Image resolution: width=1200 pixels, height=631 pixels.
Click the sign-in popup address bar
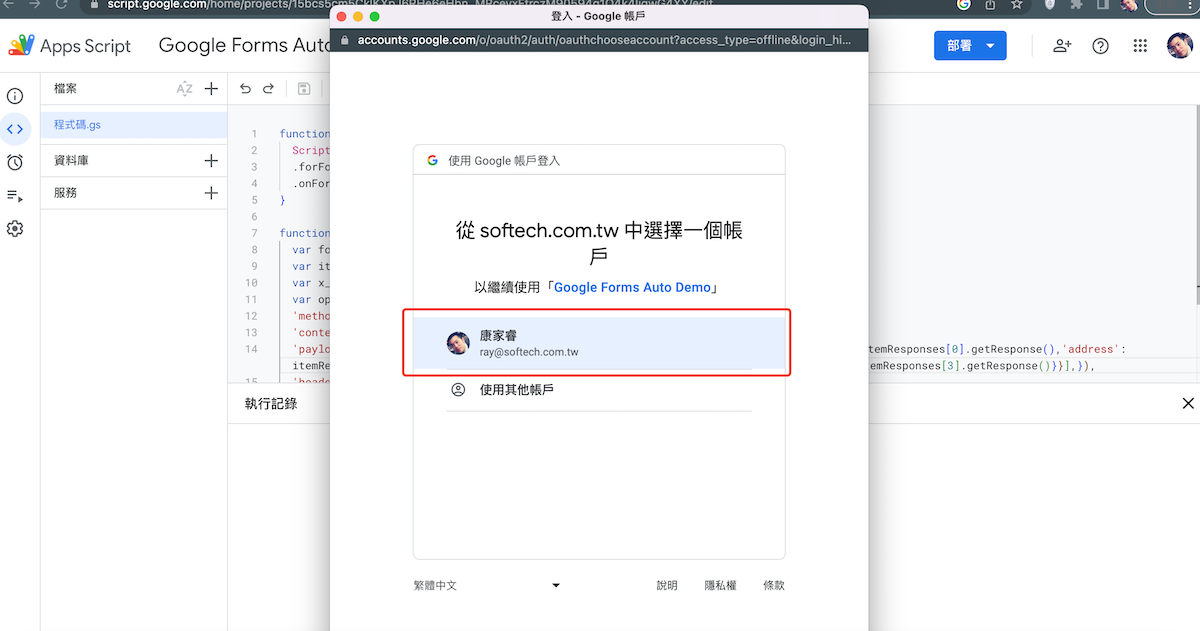pyautogui.click(x=598, y=41)
